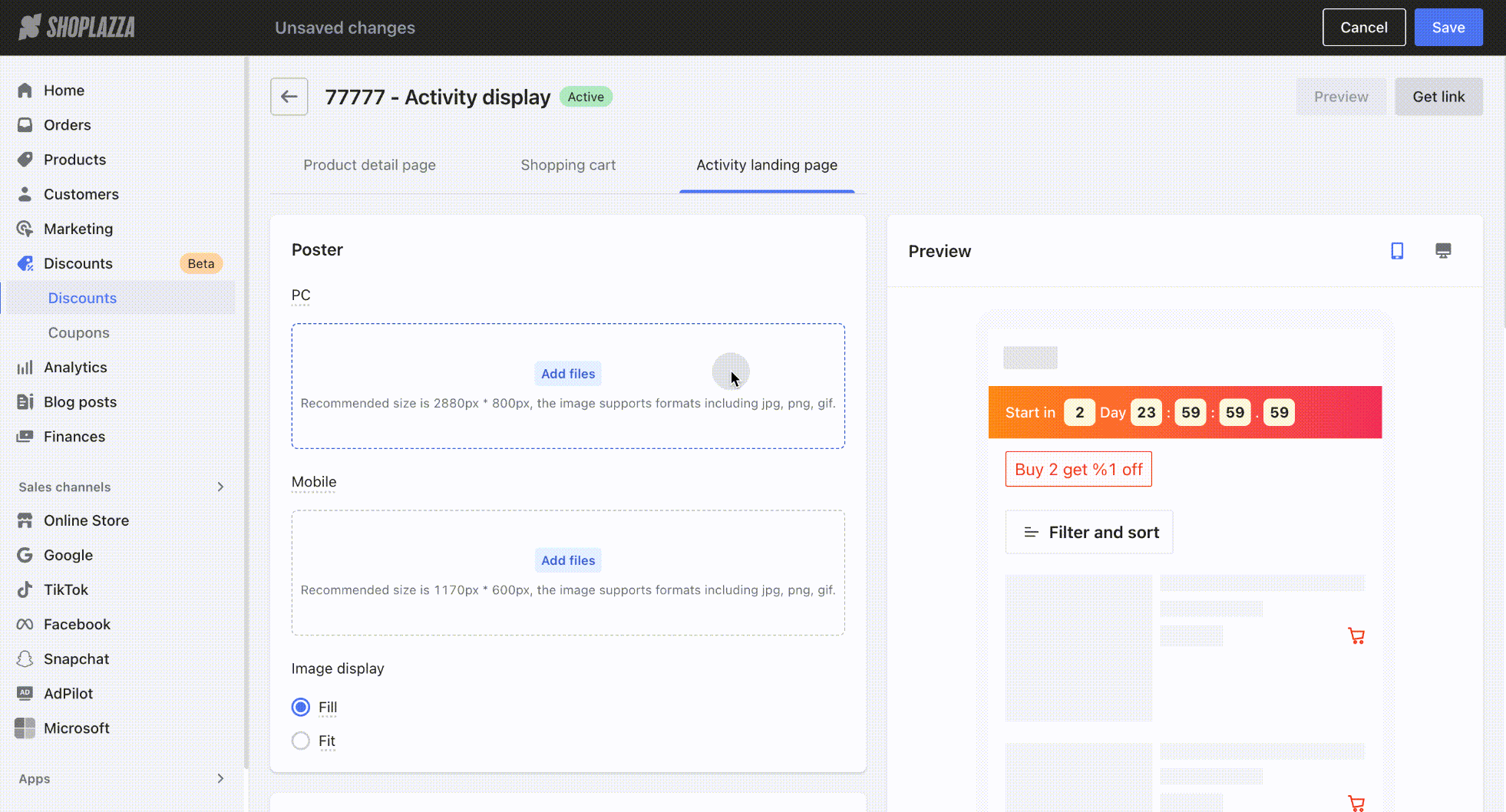Switch preview to desktop monitor icon

pyautogui.click(x=1443, y=251)
